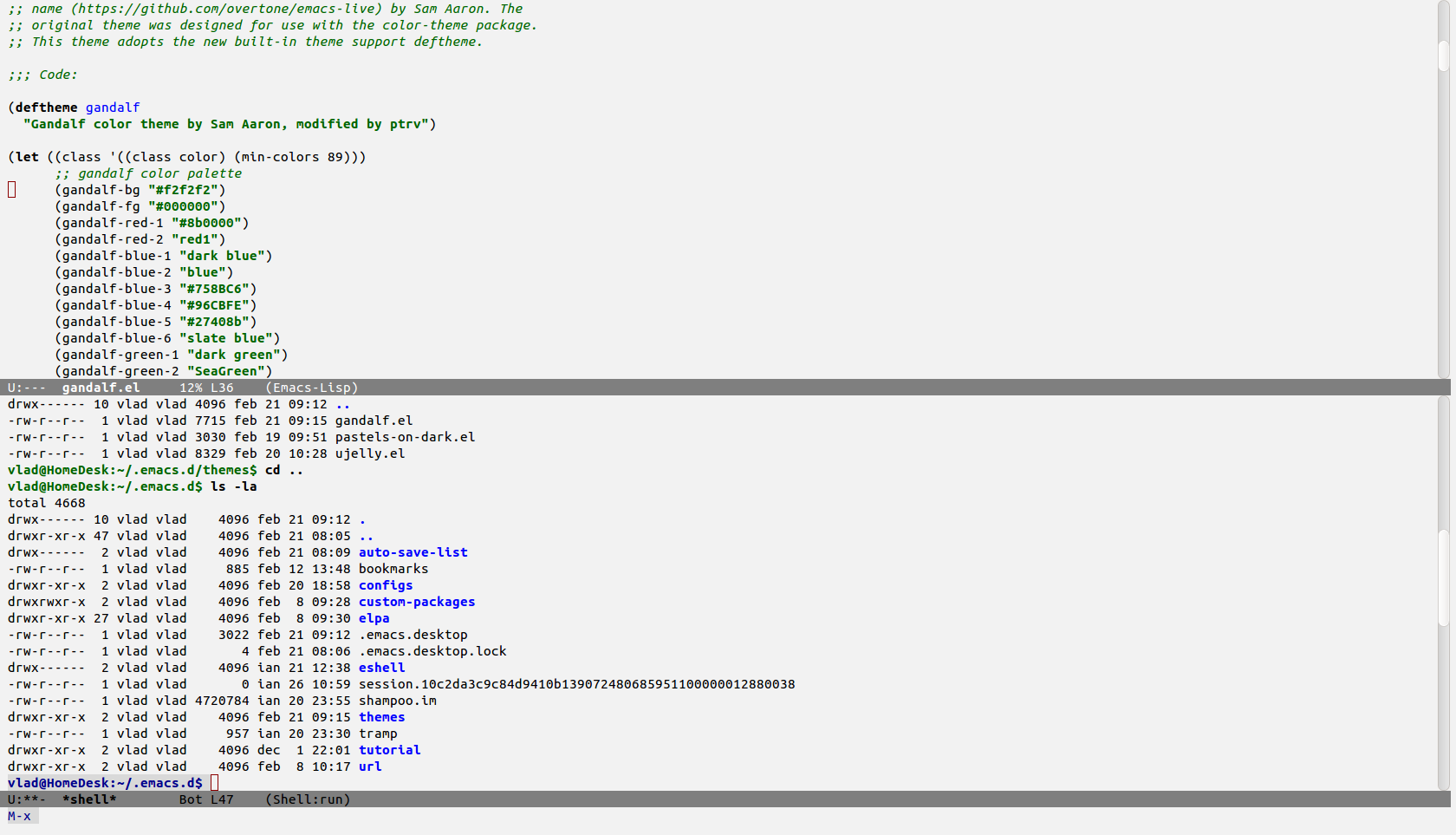Click the (Shell:run) mode indicator
Viewport: 1456px width, 835px height.
coord(308,799)
